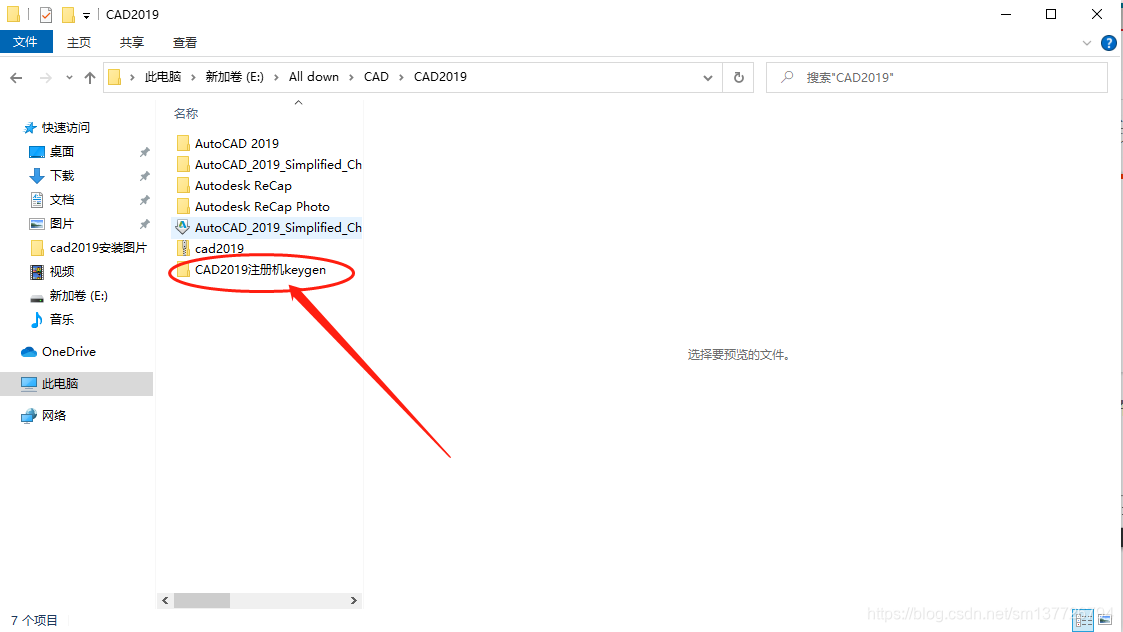Click All down breadcrumb in address bar

(314, 77)
